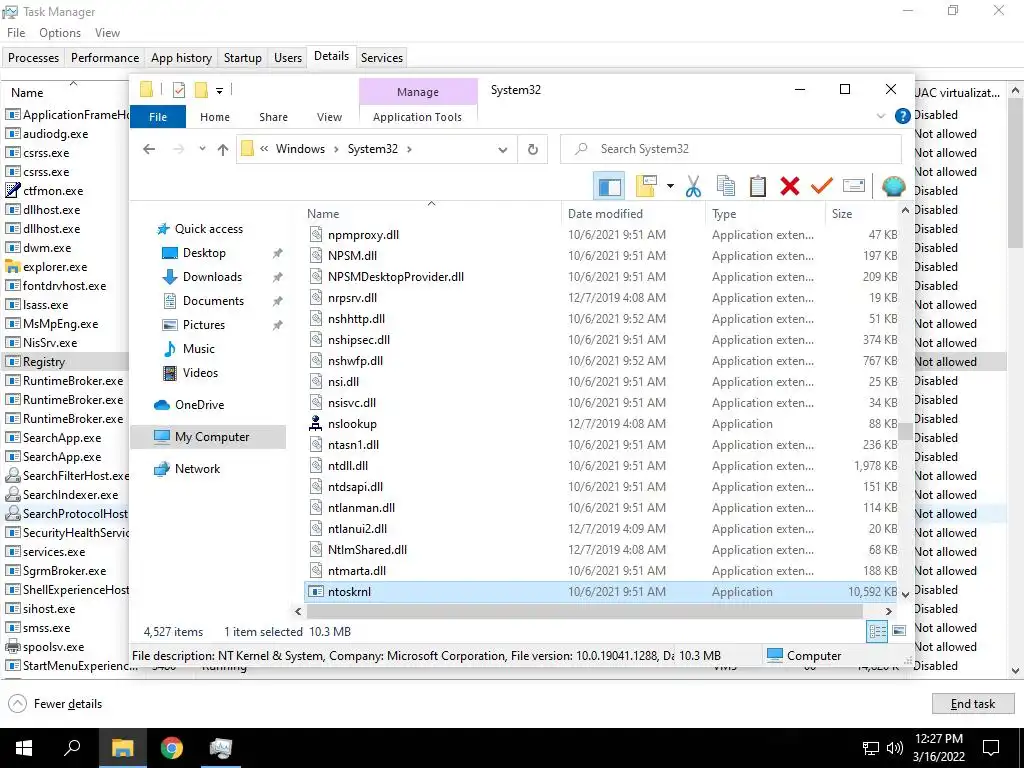Image resolution: width=1024 pixels, height=768 pixels.
Task: Click the red X Delete icon
Action: 790,186
